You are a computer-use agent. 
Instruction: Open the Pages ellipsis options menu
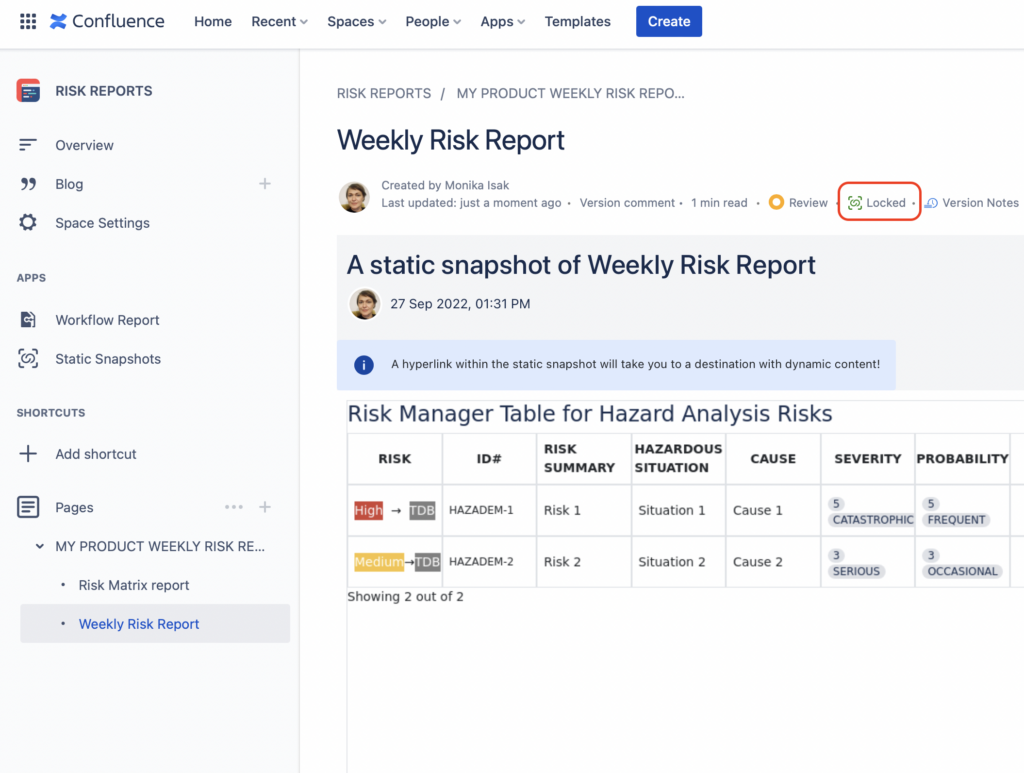(233, 507)
